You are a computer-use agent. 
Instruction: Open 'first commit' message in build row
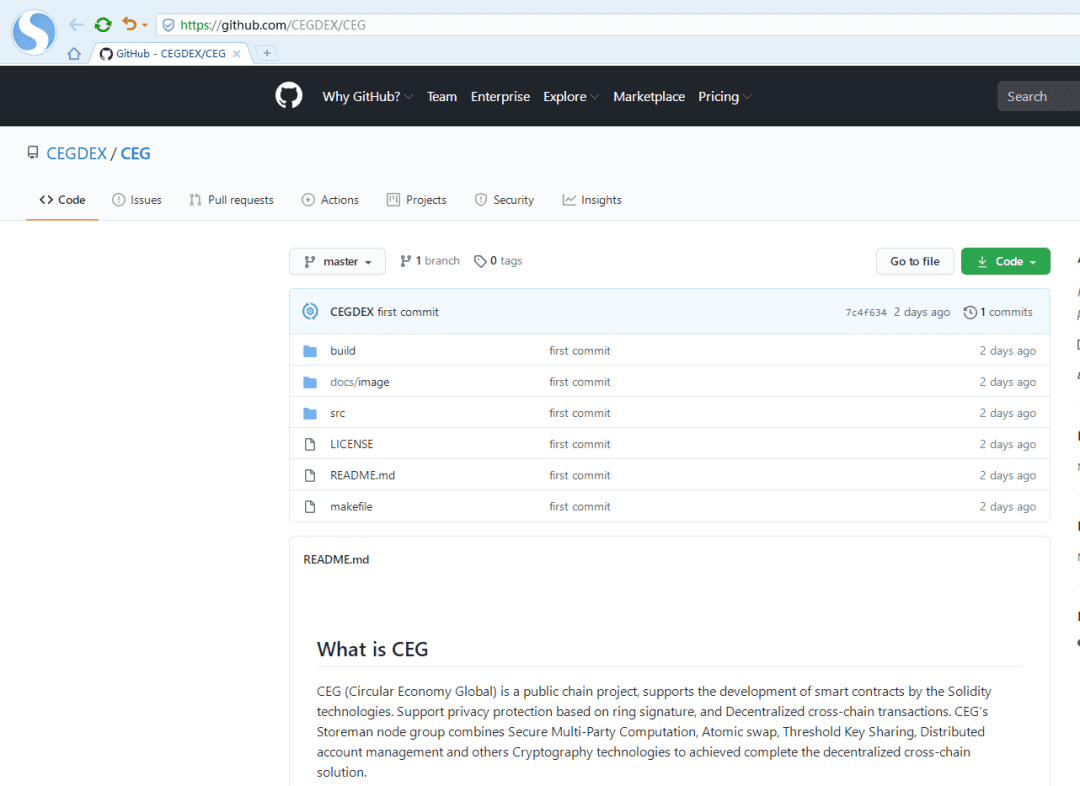coord(579,351)
